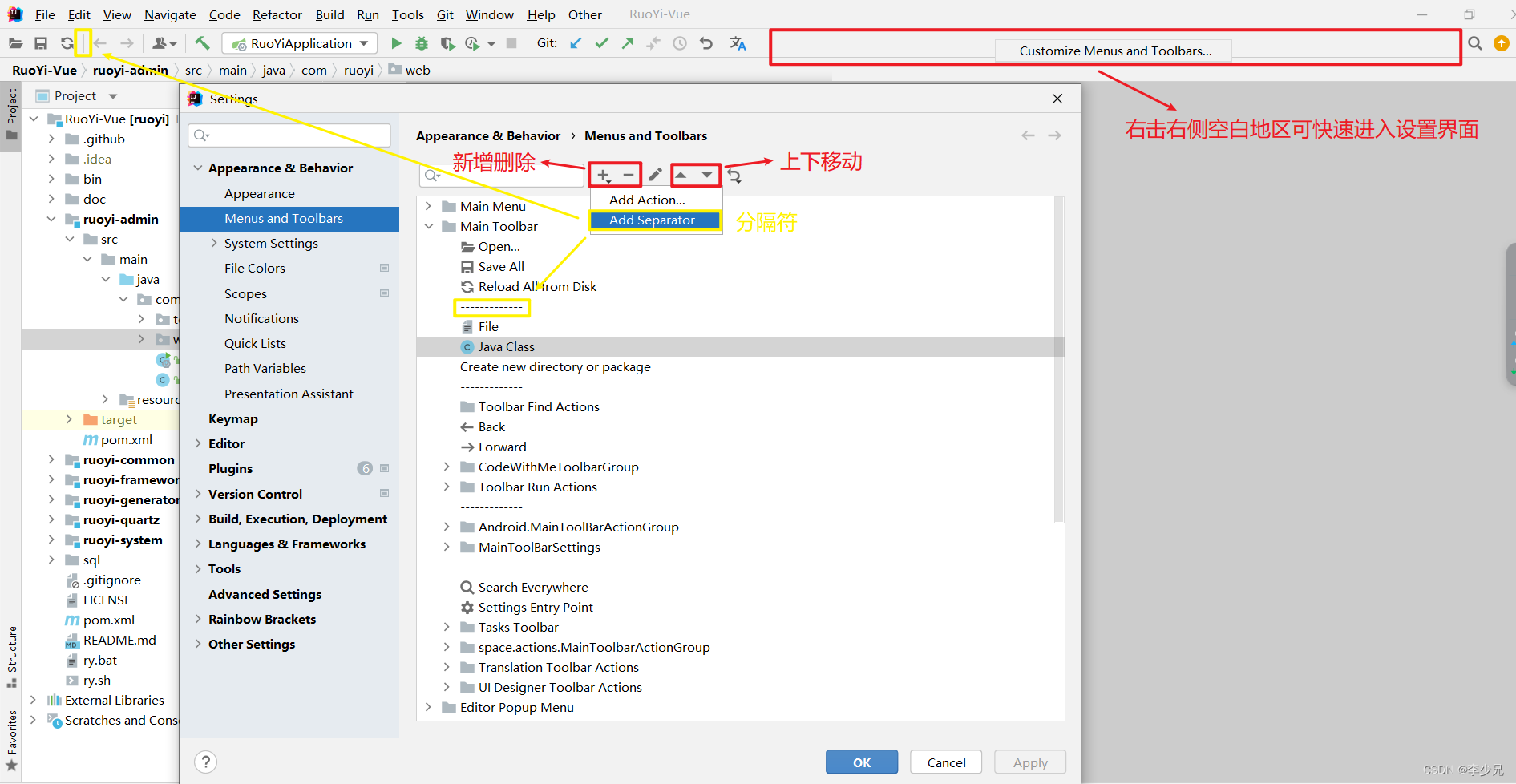The height and width of the screenshot is (784, 1516).
Task: Open the Navigate menu
Action: coord(170,14)
